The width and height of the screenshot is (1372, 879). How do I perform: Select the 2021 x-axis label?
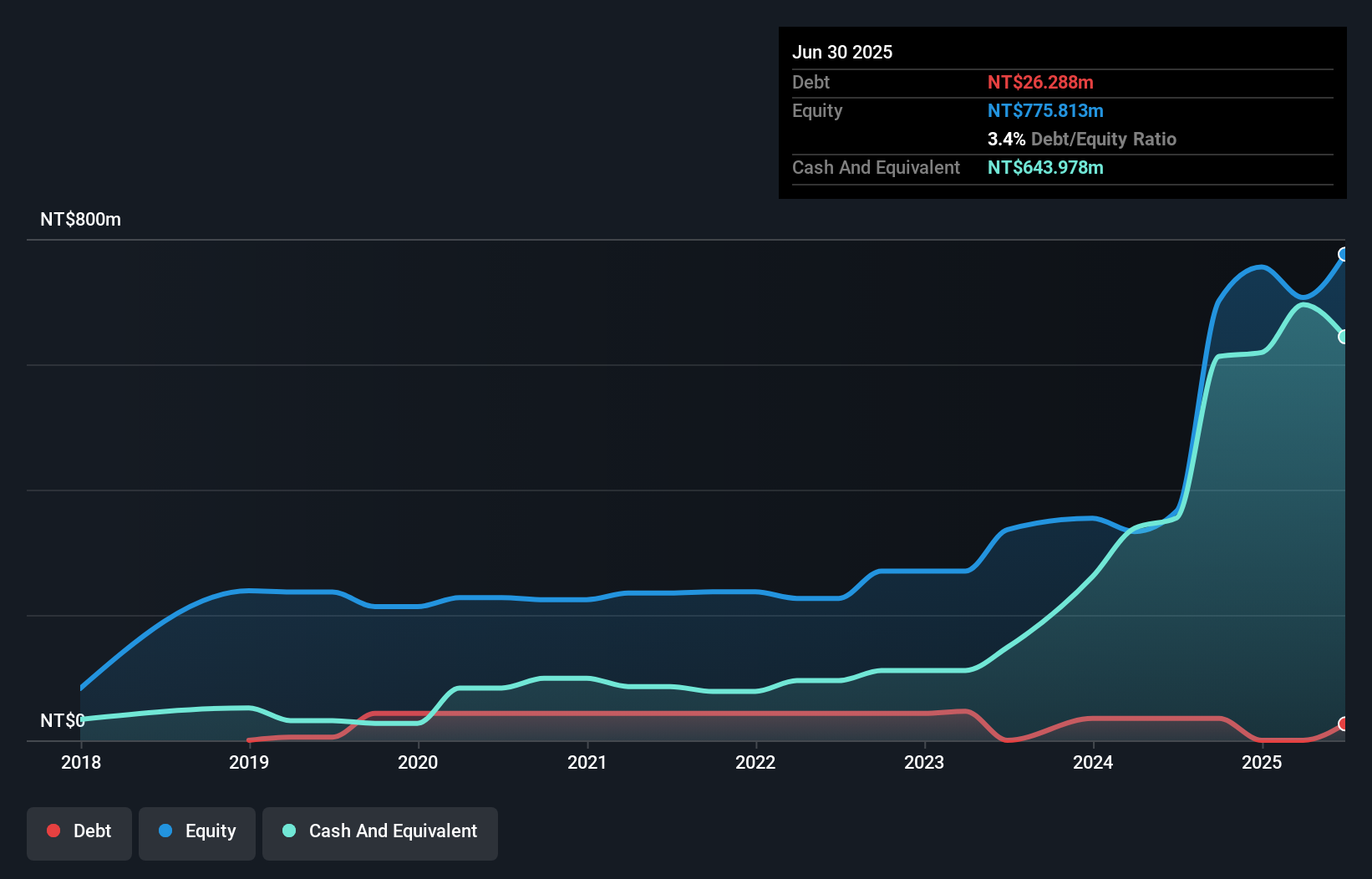587,762
